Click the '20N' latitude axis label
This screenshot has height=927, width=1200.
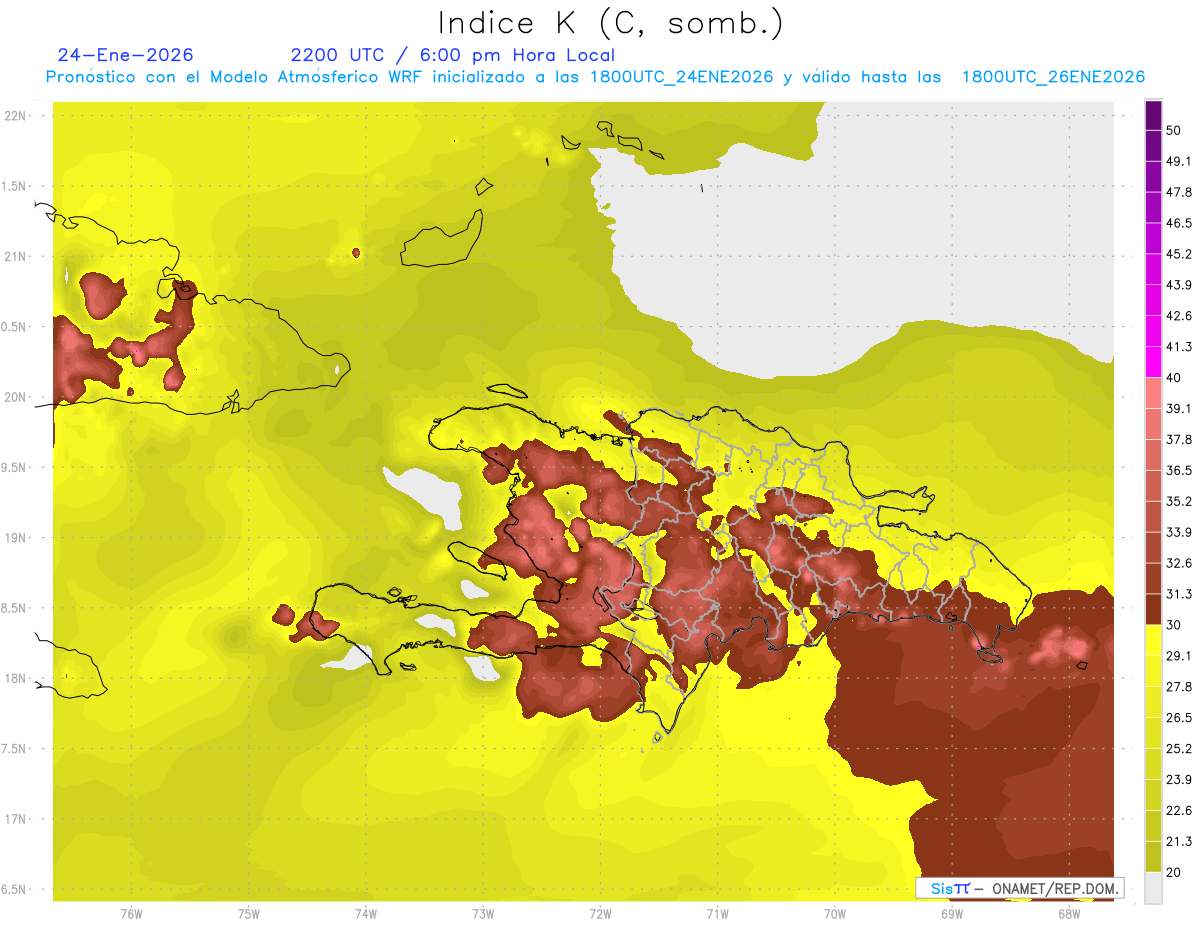[16, 397]
